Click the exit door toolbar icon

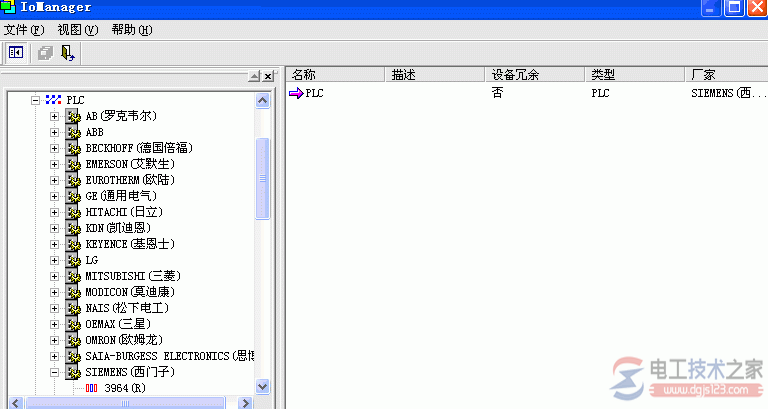[67, 52]
